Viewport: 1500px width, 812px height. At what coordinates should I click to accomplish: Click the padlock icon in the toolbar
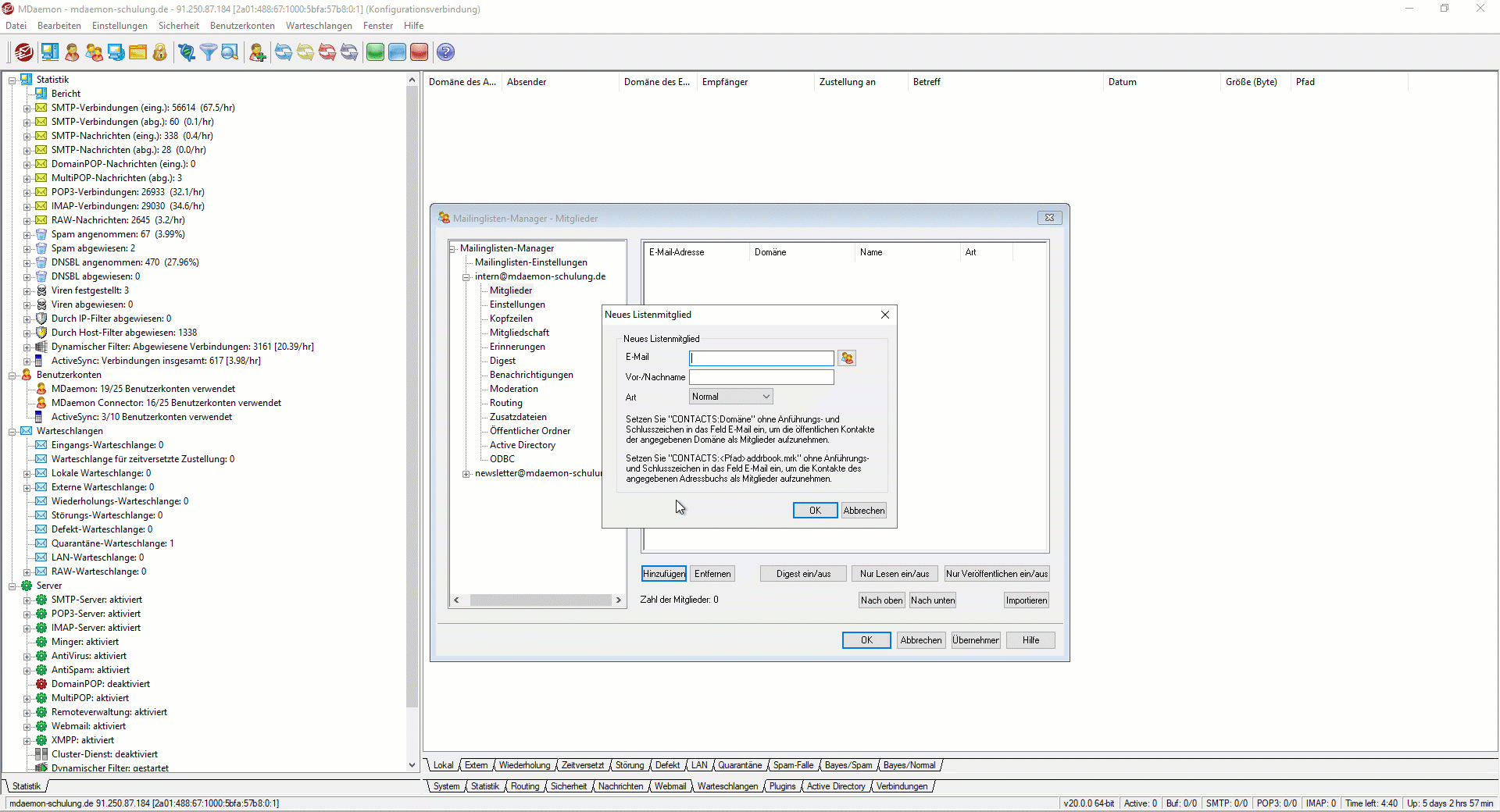[160, 52]
